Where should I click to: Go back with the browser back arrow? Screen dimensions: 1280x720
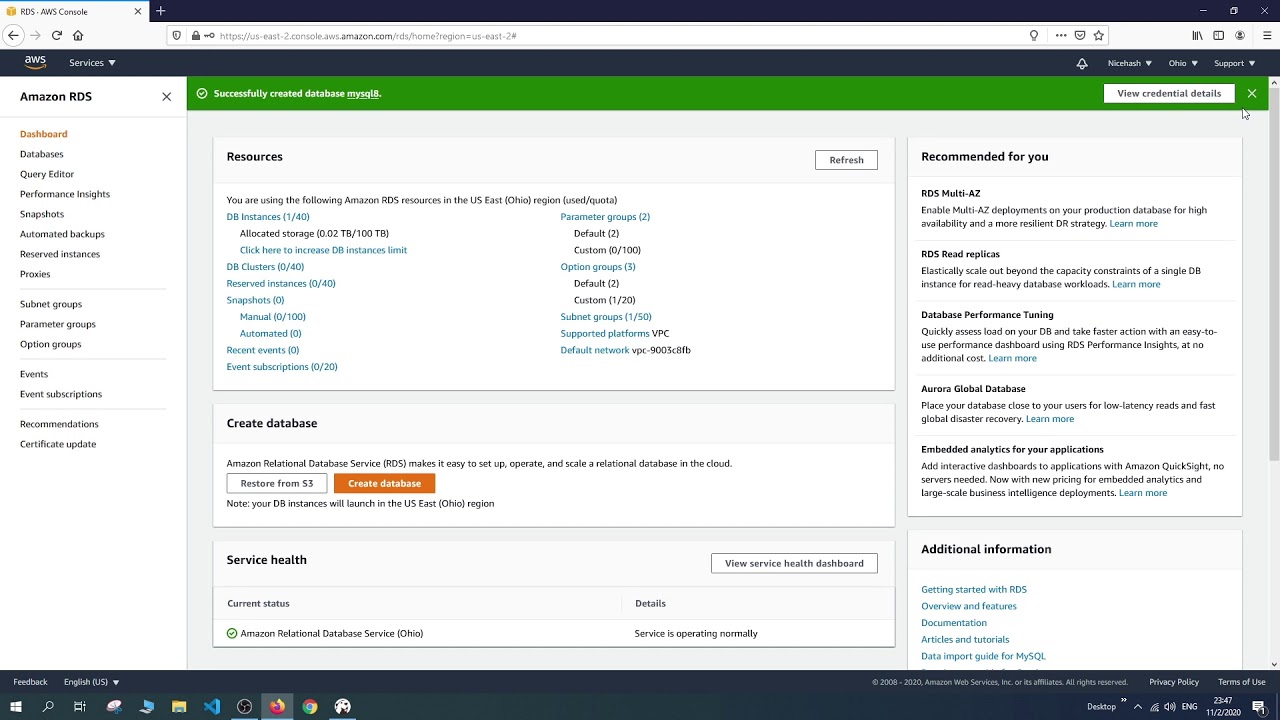[x=13, y=35]
